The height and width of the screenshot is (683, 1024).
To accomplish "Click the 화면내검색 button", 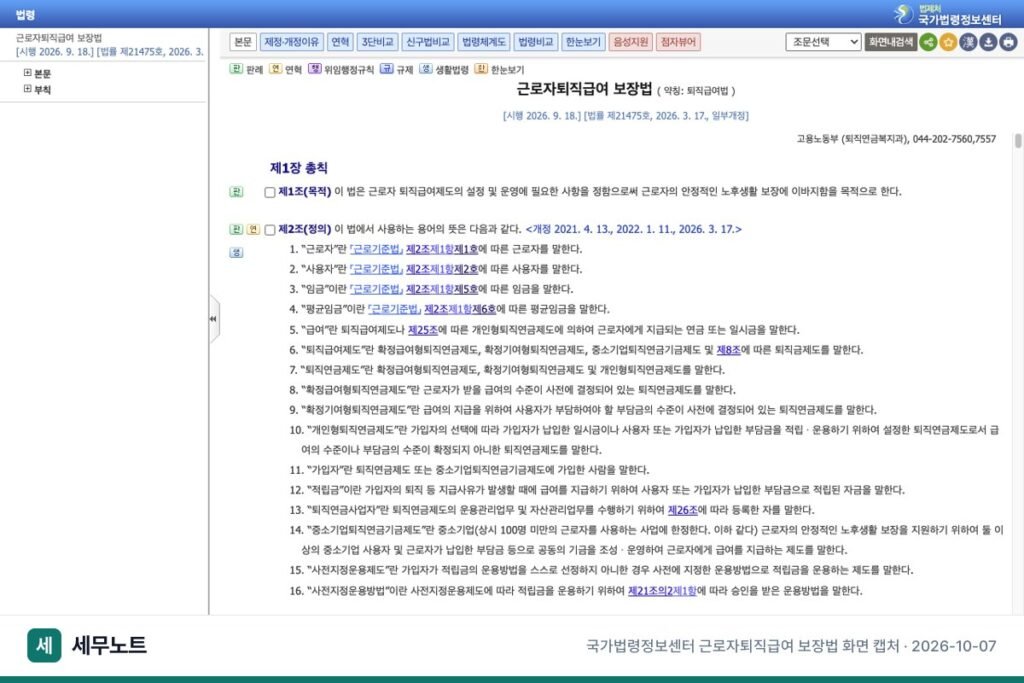I will point(891,42).
